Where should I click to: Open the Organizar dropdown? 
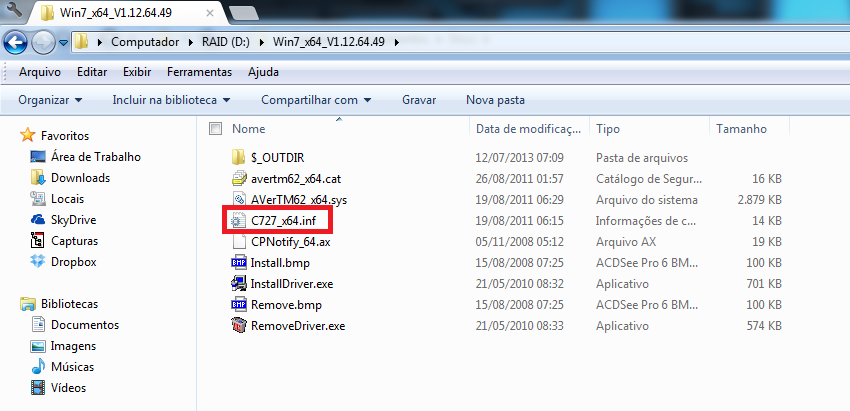[50, 100]
